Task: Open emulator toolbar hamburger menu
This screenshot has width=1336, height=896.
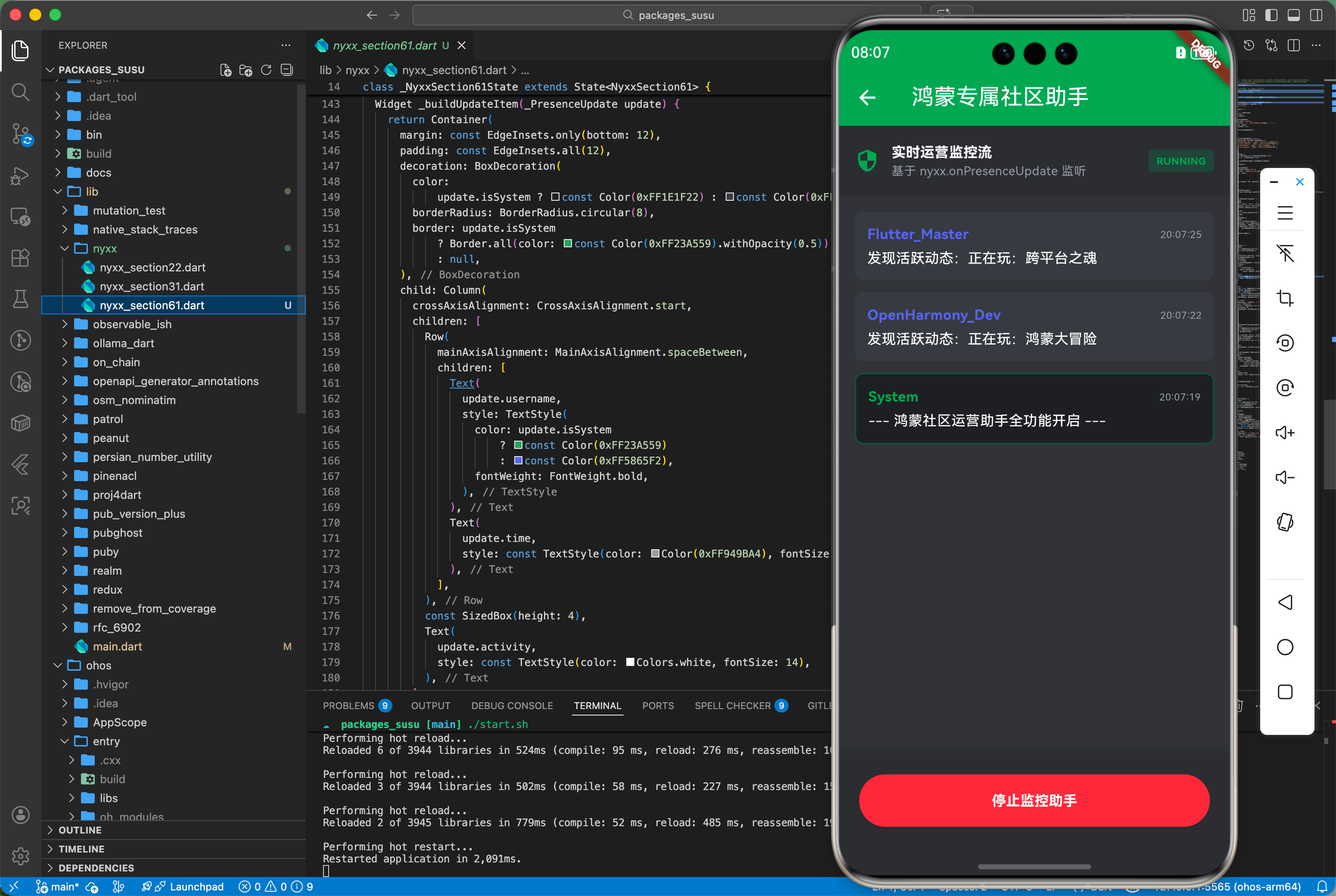Action: 1285,213
